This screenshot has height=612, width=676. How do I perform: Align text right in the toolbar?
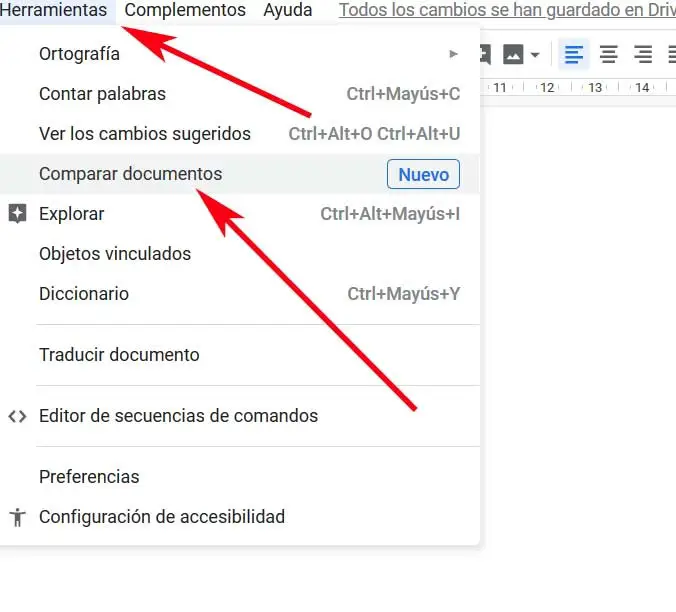pos(643,54)
